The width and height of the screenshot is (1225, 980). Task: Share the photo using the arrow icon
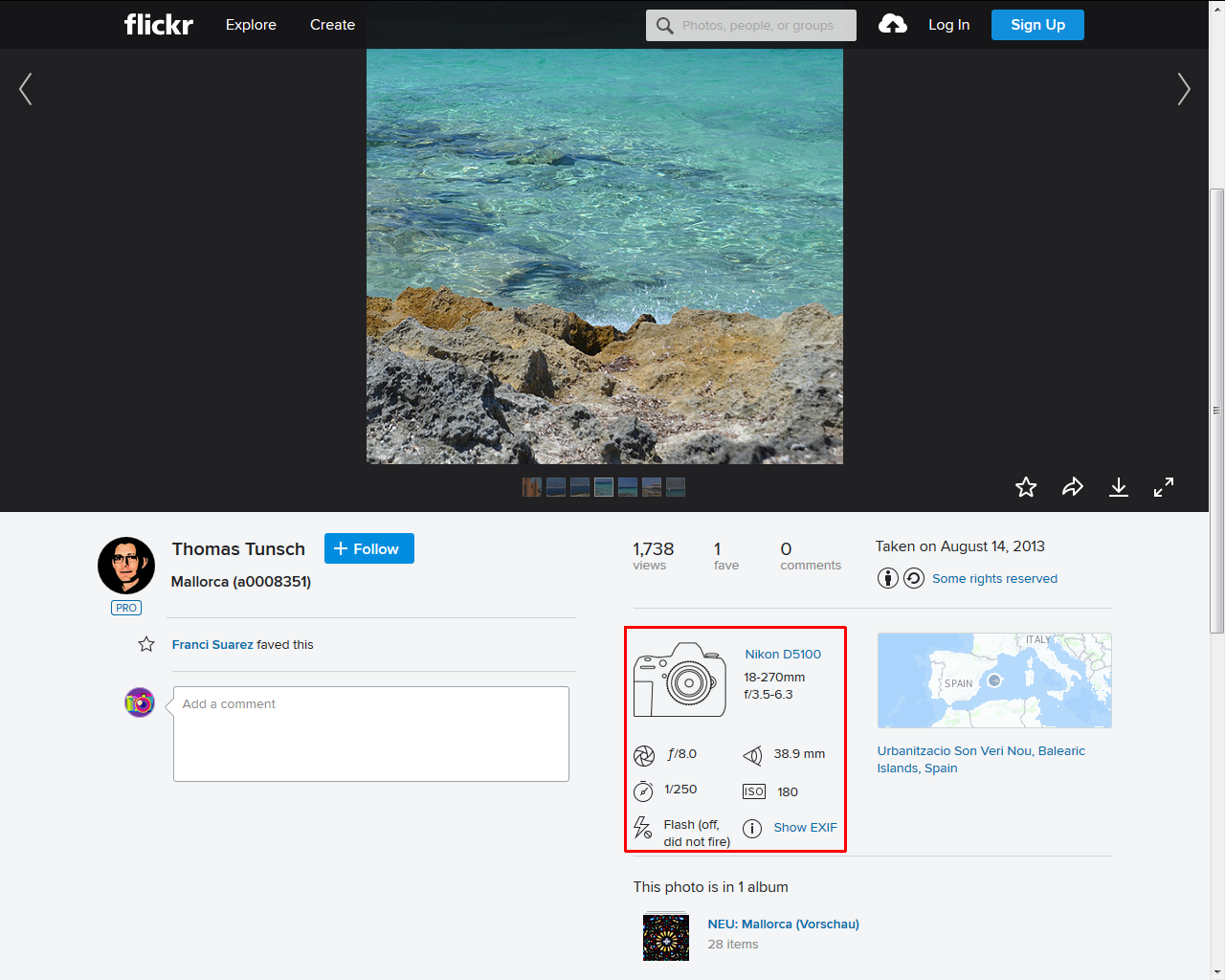1073,487
